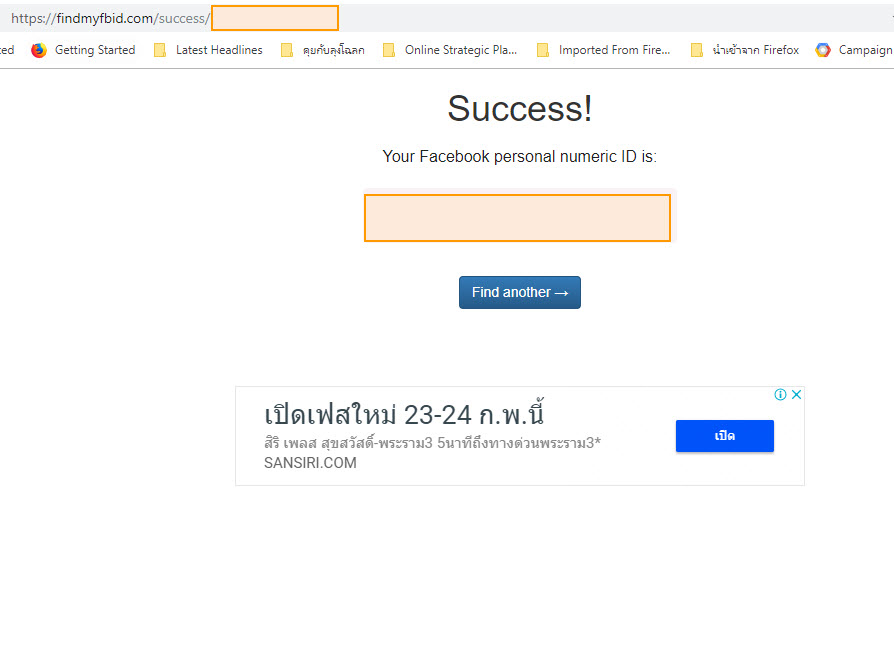Click the folder icon beside Imported From Fire...
The image size is (894, 666).
[543, 50]
